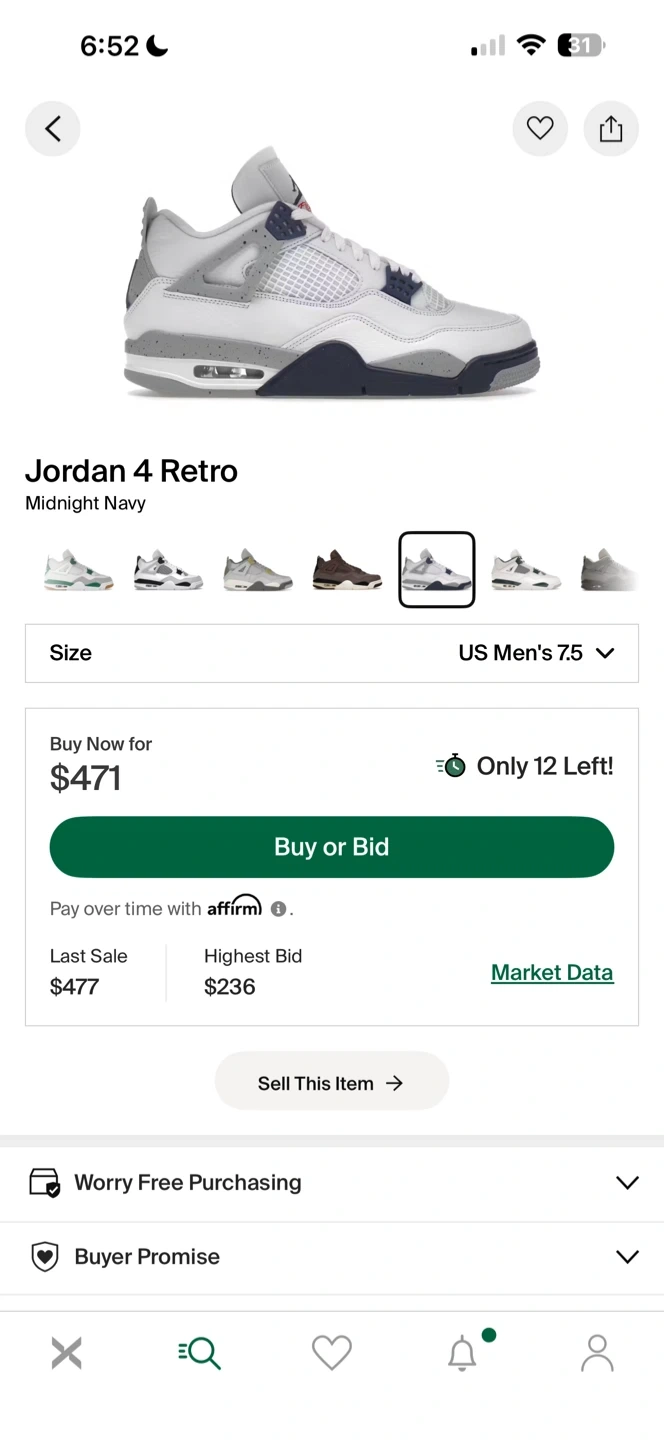
Task: Expand Worry Free Purchasing section
Action: 332,1183
